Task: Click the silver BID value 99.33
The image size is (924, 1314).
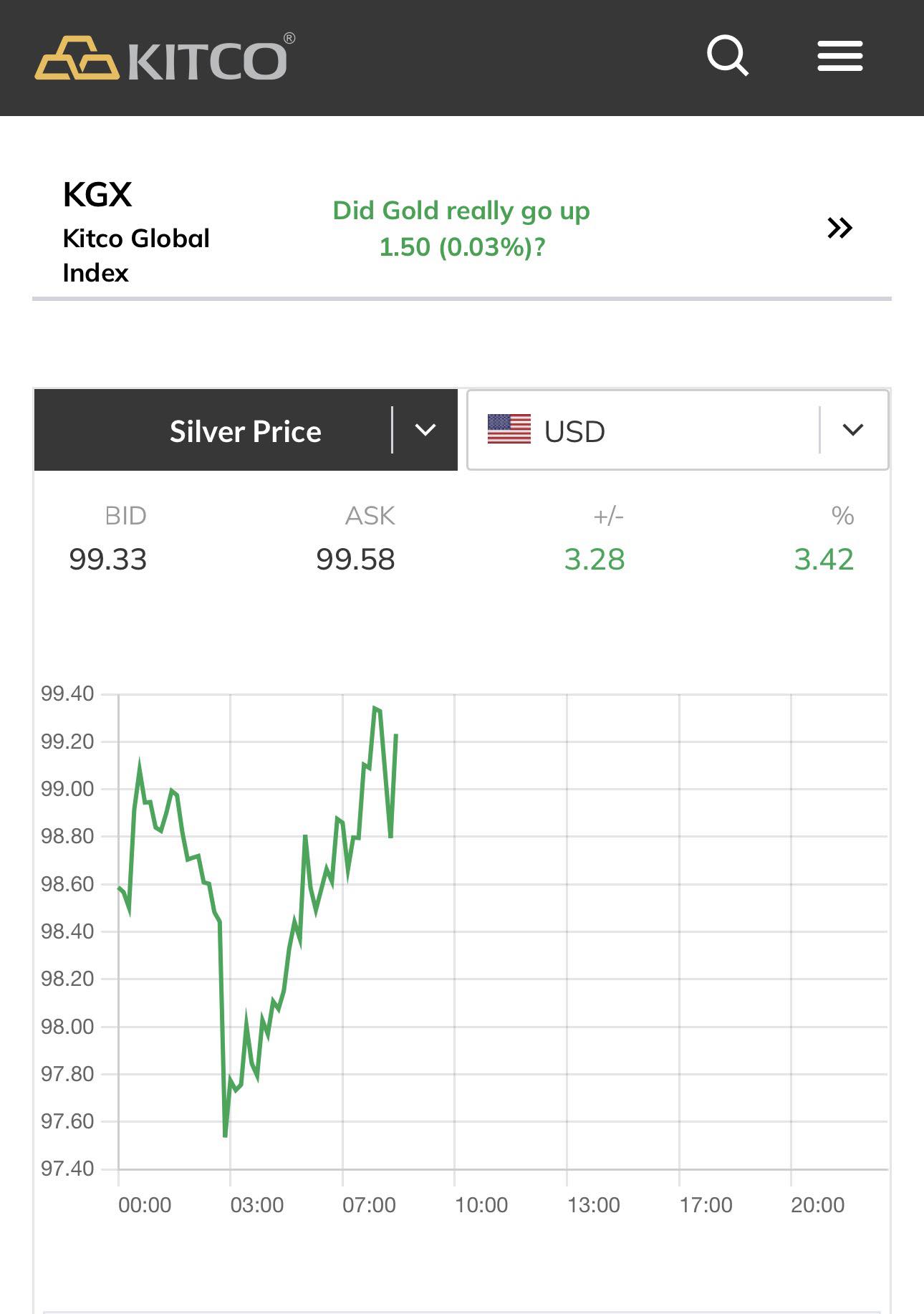Action: point(107,560)
